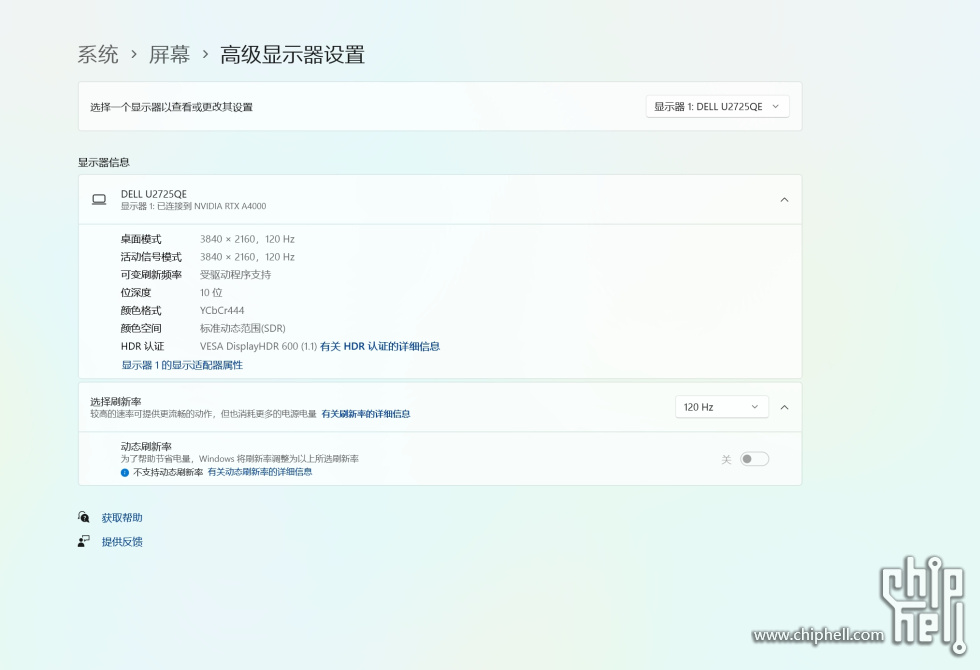The width and height of the screenshot is (980, 670).
Task: Open 有关 HDR 认证的详细信息 link
Action: tap(380, 346)
